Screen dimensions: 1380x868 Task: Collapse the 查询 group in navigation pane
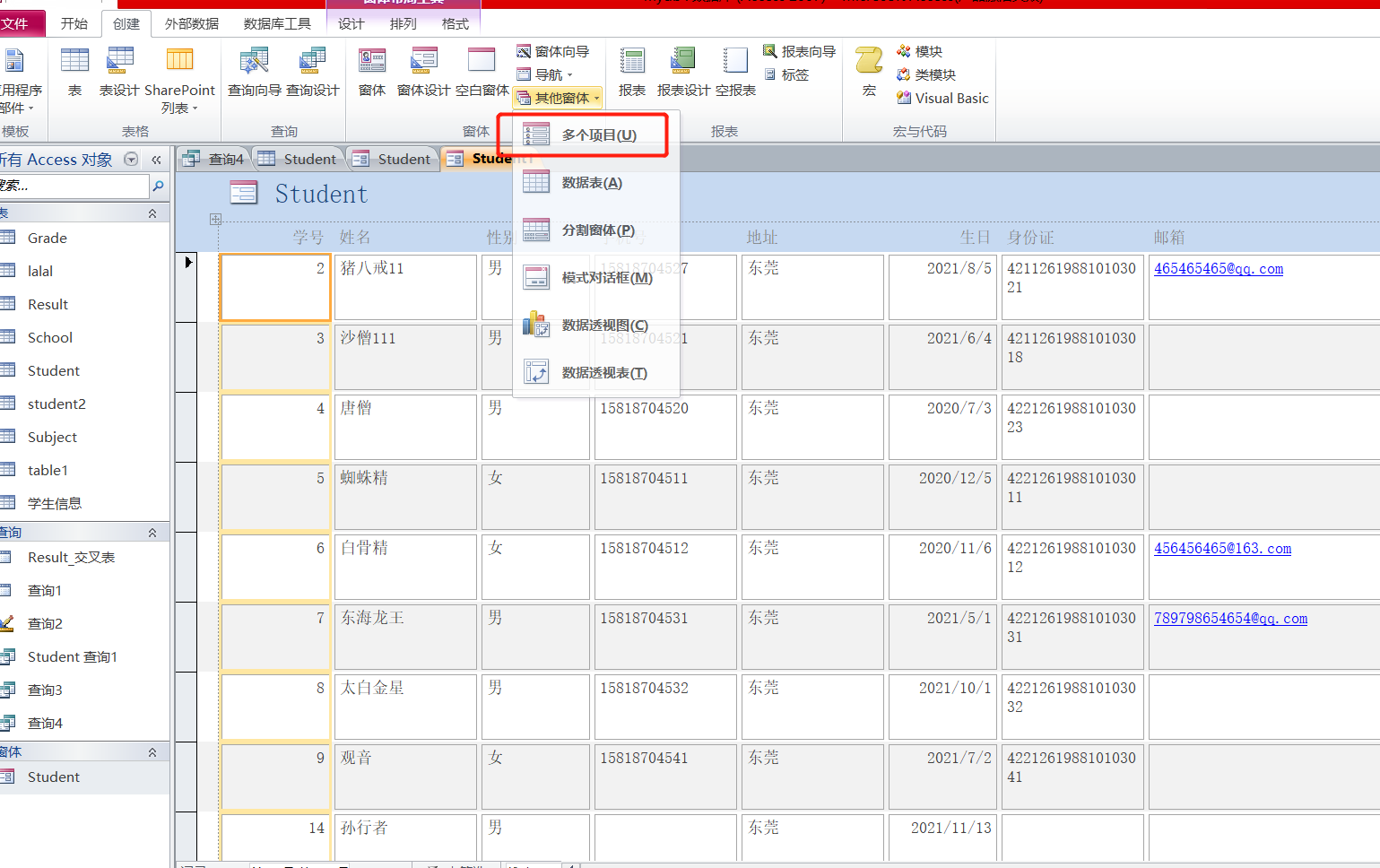152,533
